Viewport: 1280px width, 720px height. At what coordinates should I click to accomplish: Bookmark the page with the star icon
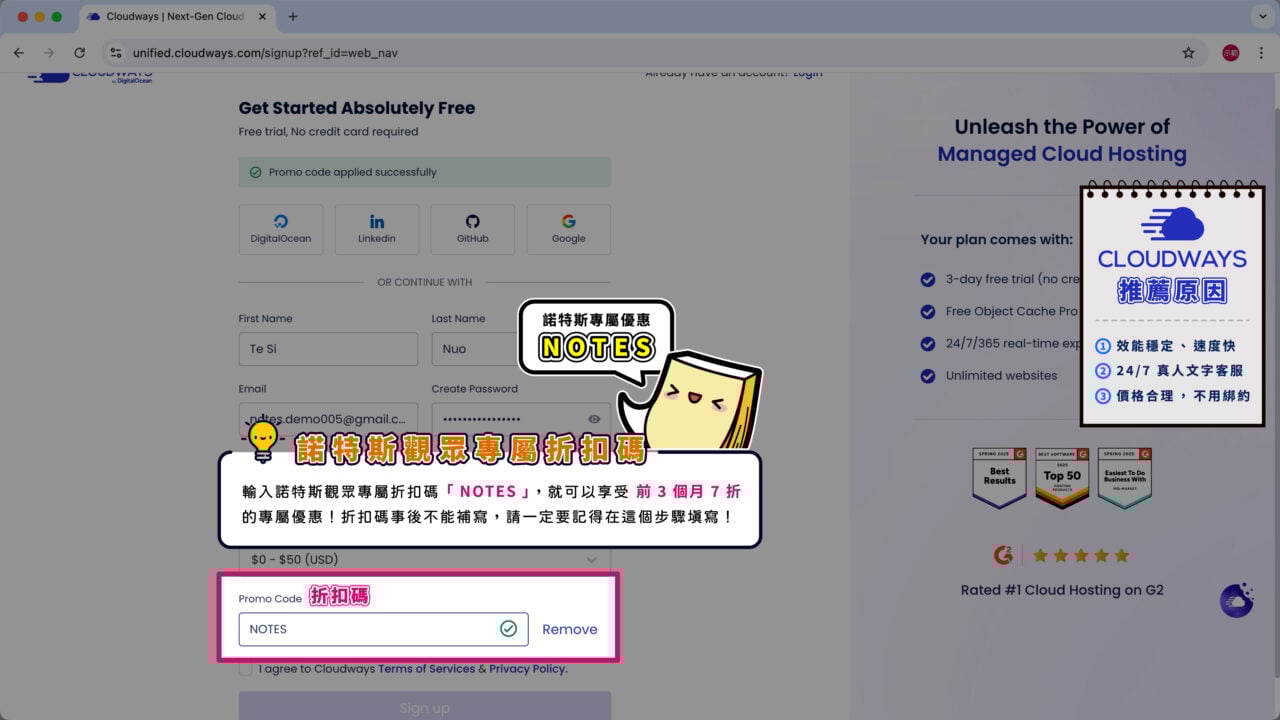[x=1188, y=53]
